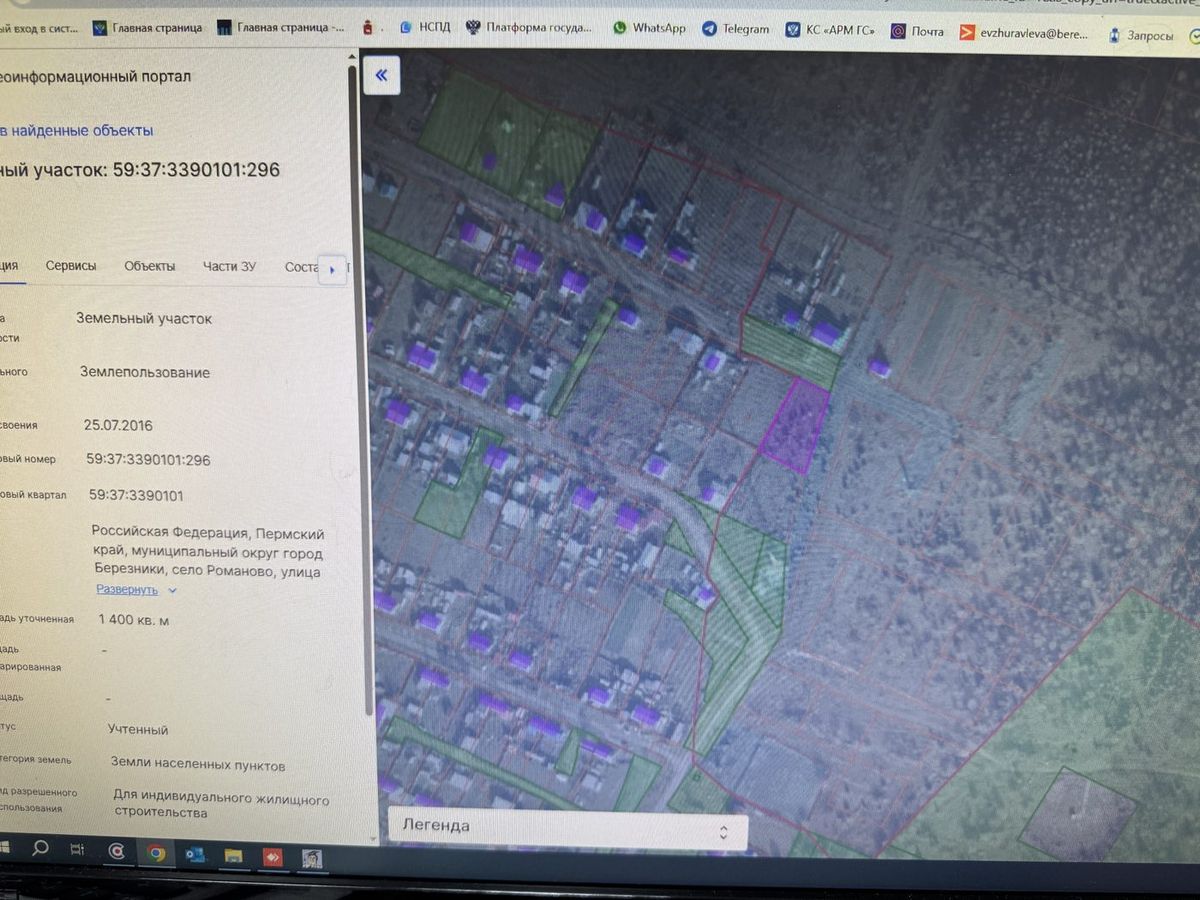The width and height of the screenshot is (1200, 900).
Task: Open the WhatsApp bookmark
Action: [649, 28]
